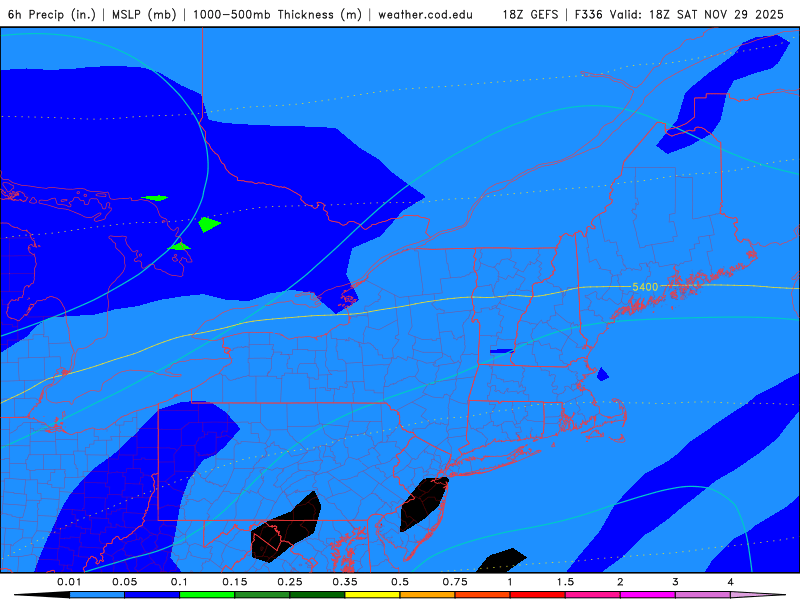Select the light blue 0.01–0.05 color swatch
The height and width of the screenshot is (600, 800).
(97, 595)
